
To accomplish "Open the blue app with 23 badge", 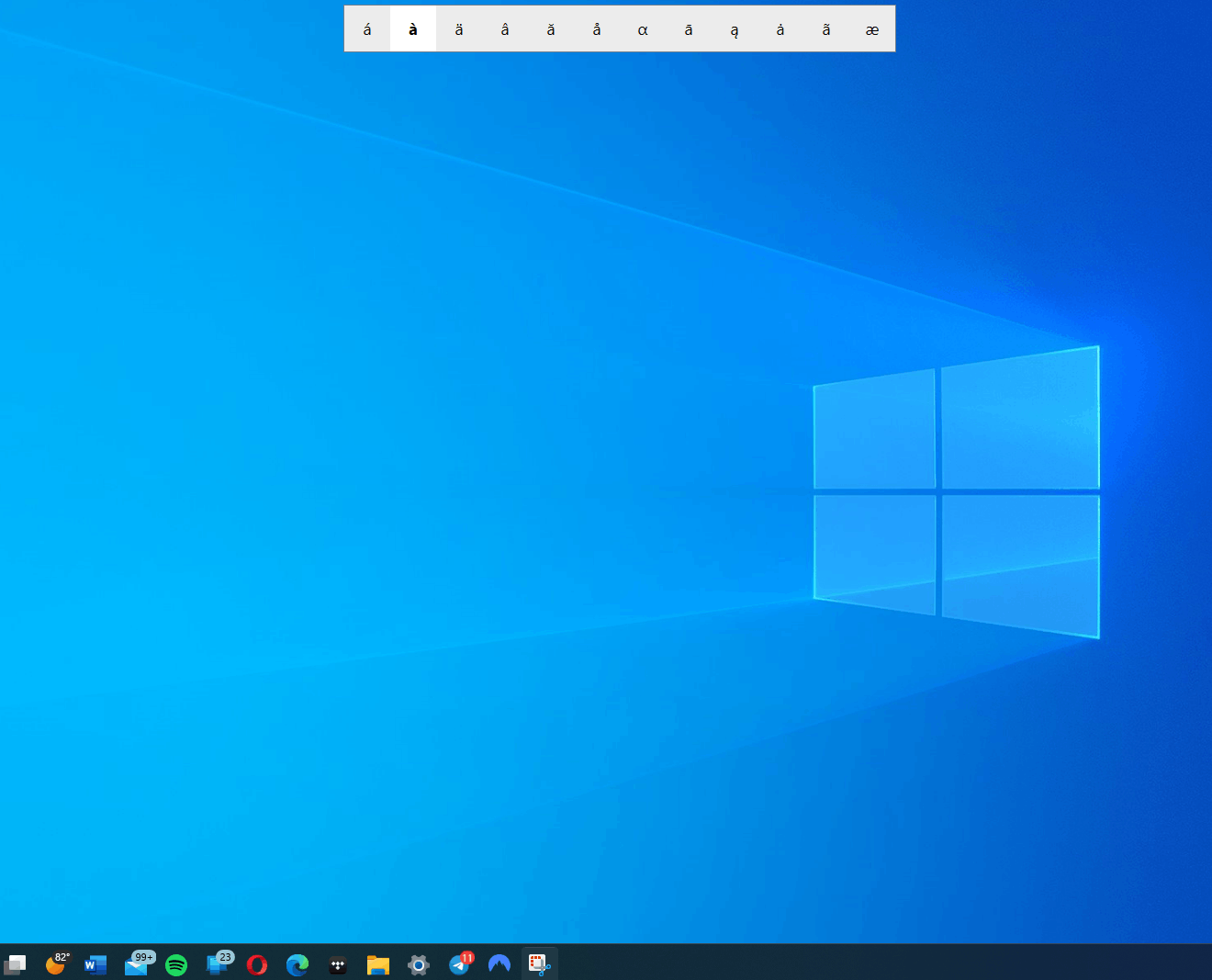I will pos(219,963).
